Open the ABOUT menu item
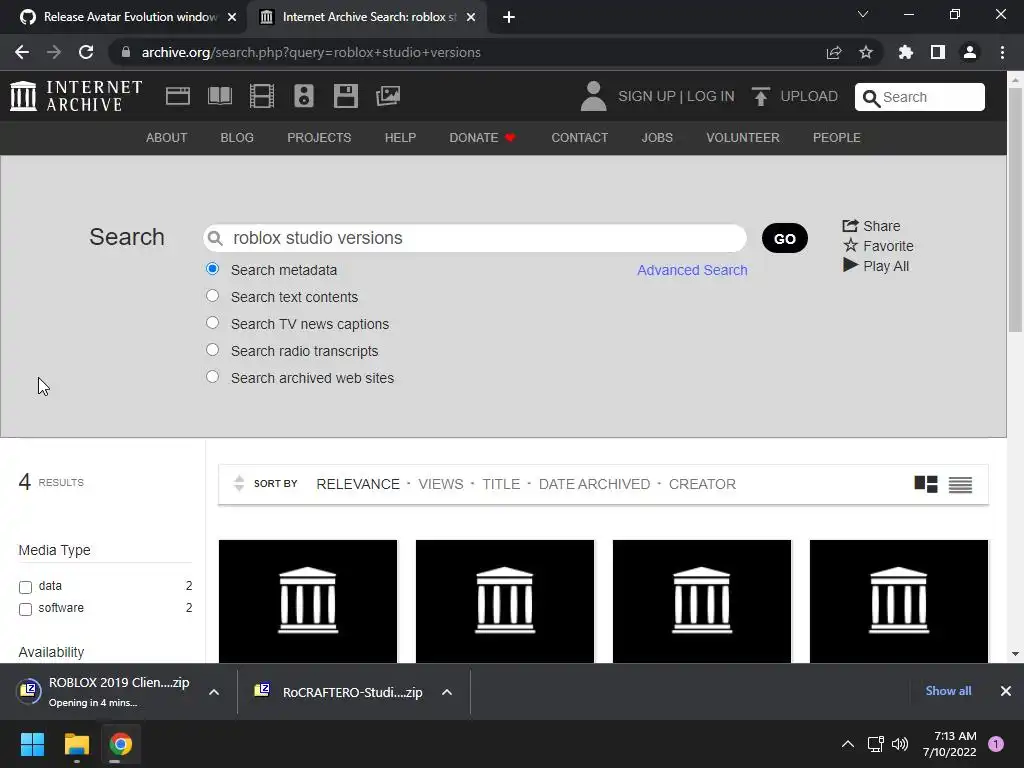Viewport: 1024px width, 768px height. pyautogui.click(x=167, y=138)
